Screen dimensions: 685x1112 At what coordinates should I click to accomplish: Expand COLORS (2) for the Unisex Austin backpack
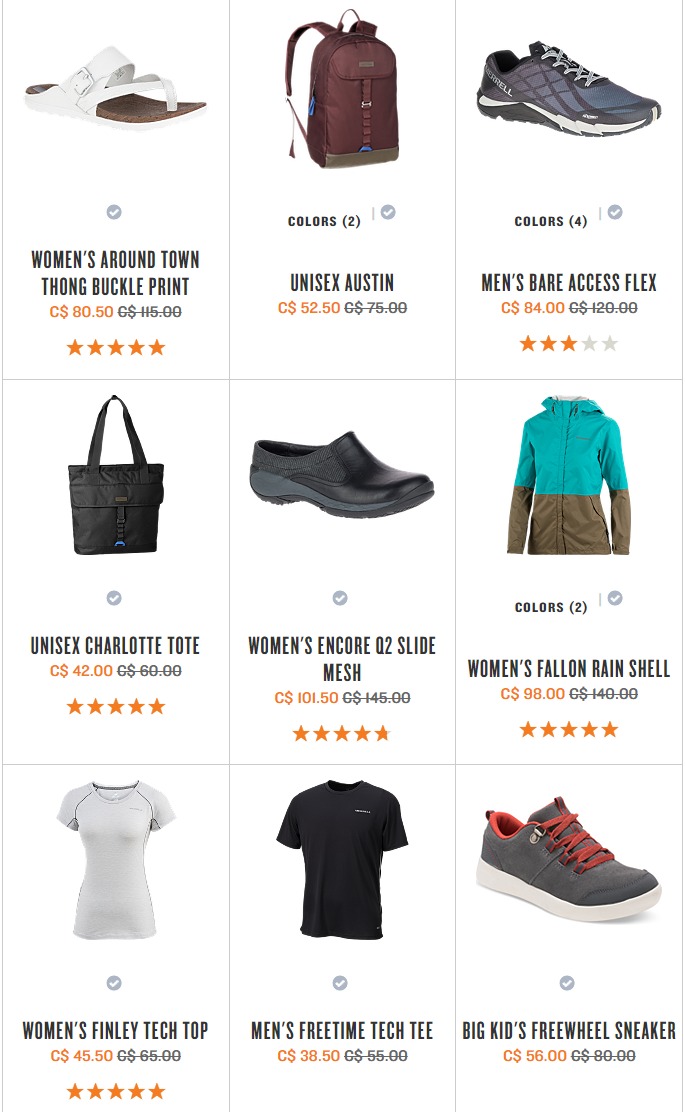coord(324,221)
